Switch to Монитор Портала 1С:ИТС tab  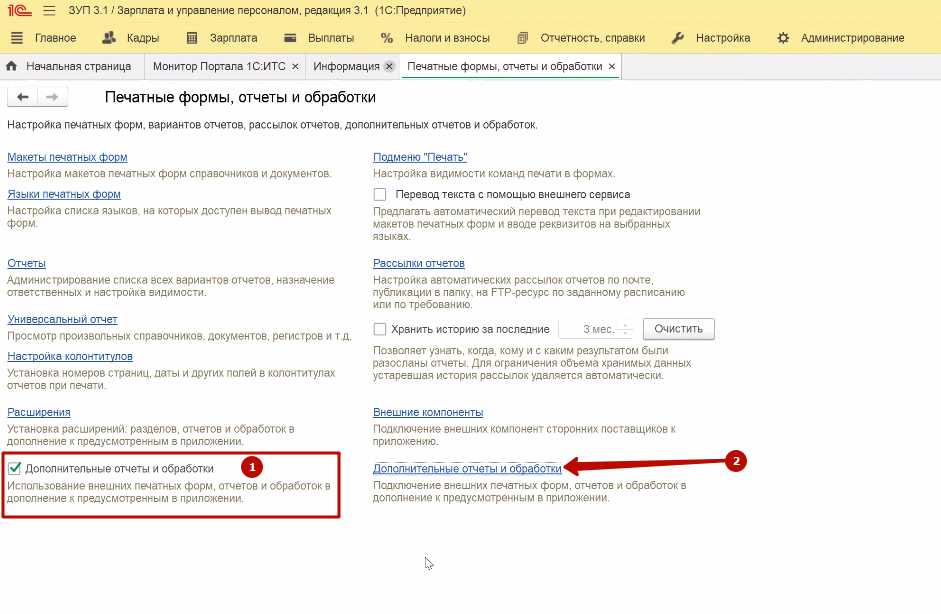217,66
